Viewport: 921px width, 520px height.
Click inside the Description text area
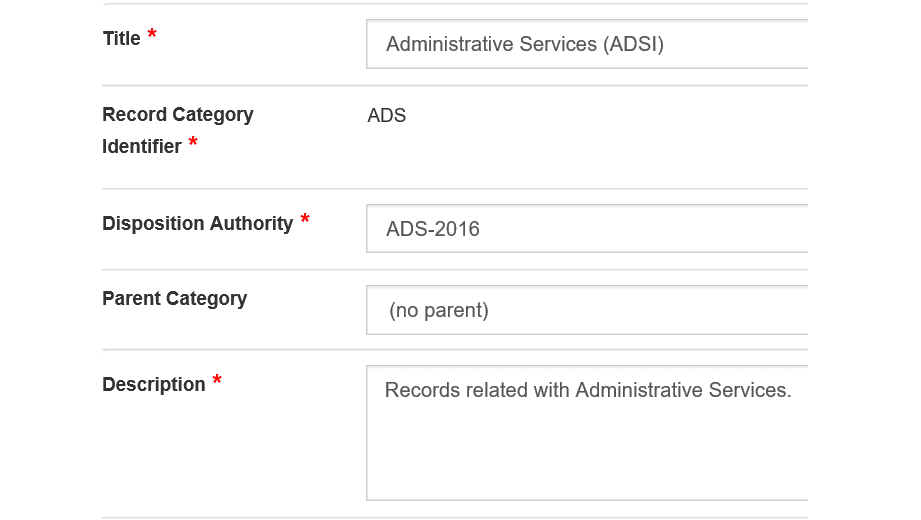[x=587, y=433]
